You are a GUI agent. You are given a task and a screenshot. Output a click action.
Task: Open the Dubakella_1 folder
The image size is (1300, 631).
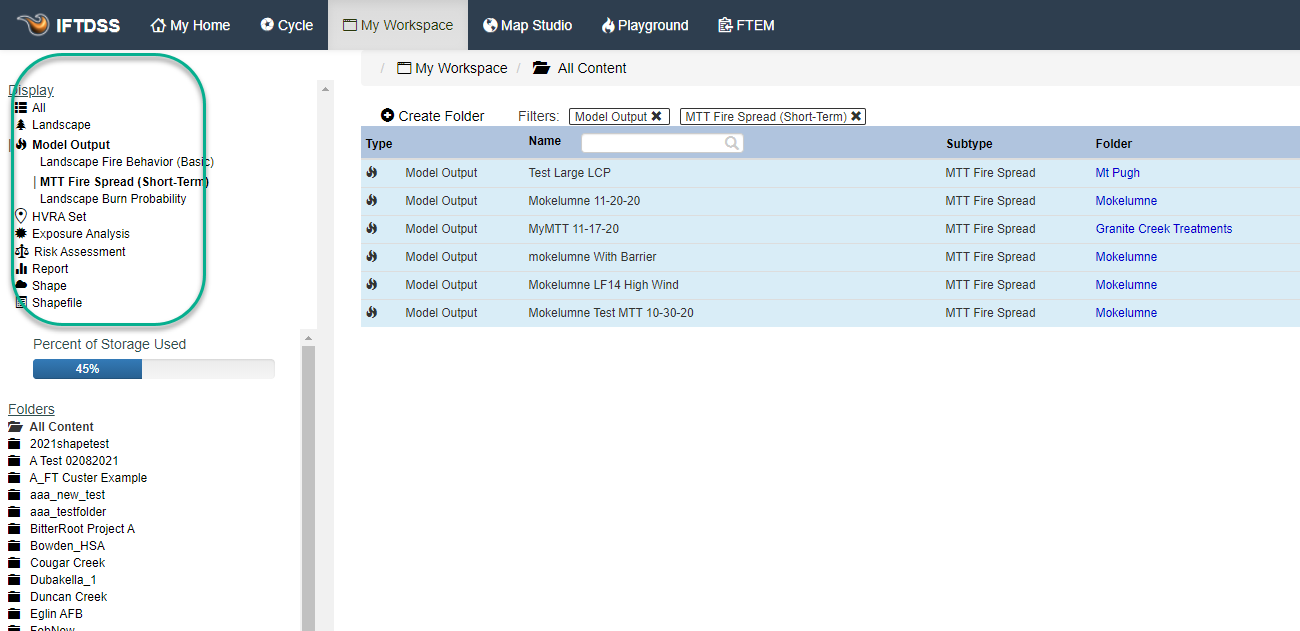[x=53, y=580]
